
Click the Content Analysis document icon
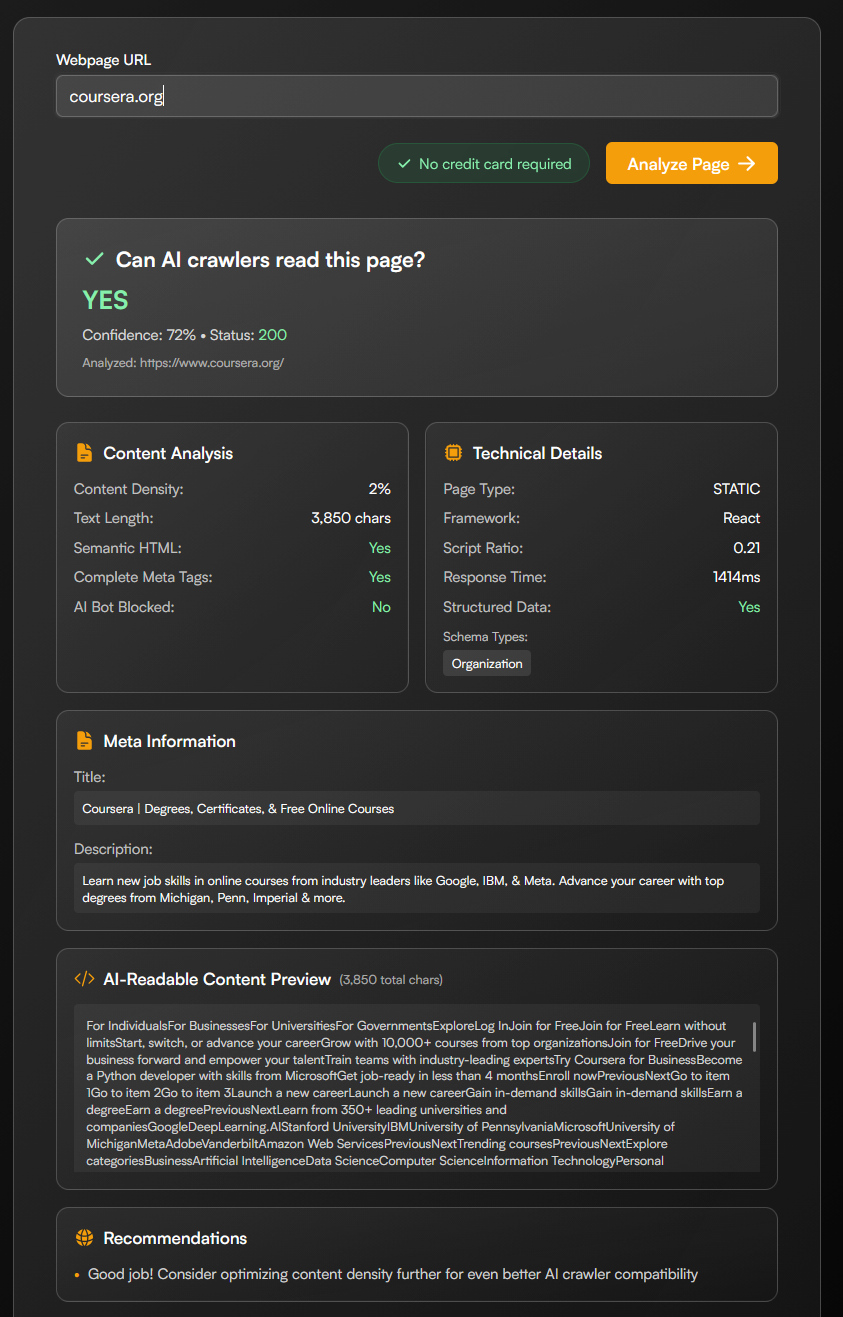[85, 453]
